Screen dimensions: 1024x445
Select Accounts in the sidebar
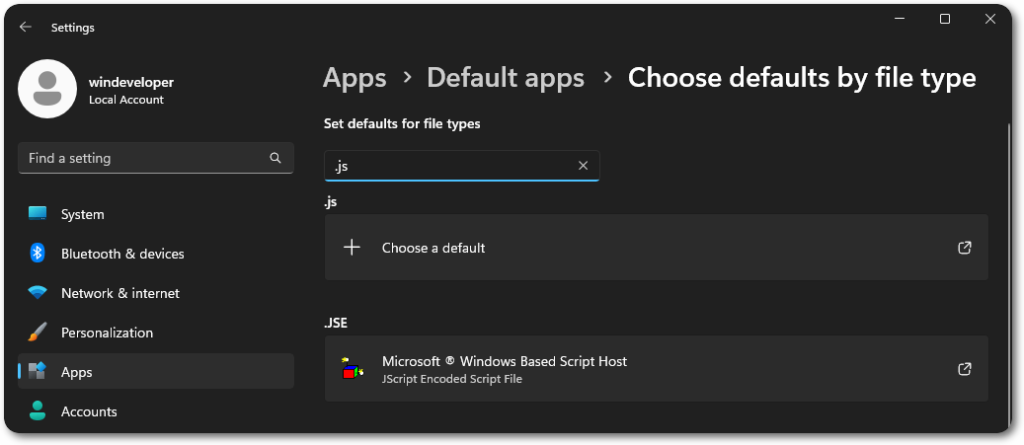88,411
